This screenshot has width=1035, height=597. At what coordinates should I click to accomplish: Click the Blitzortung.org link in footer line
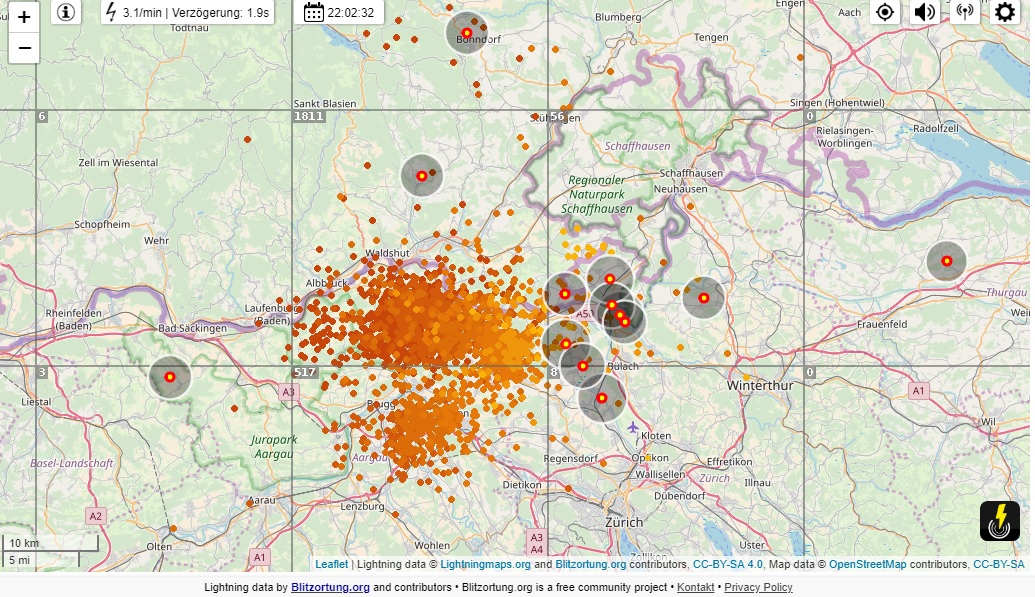click(330, 587)
